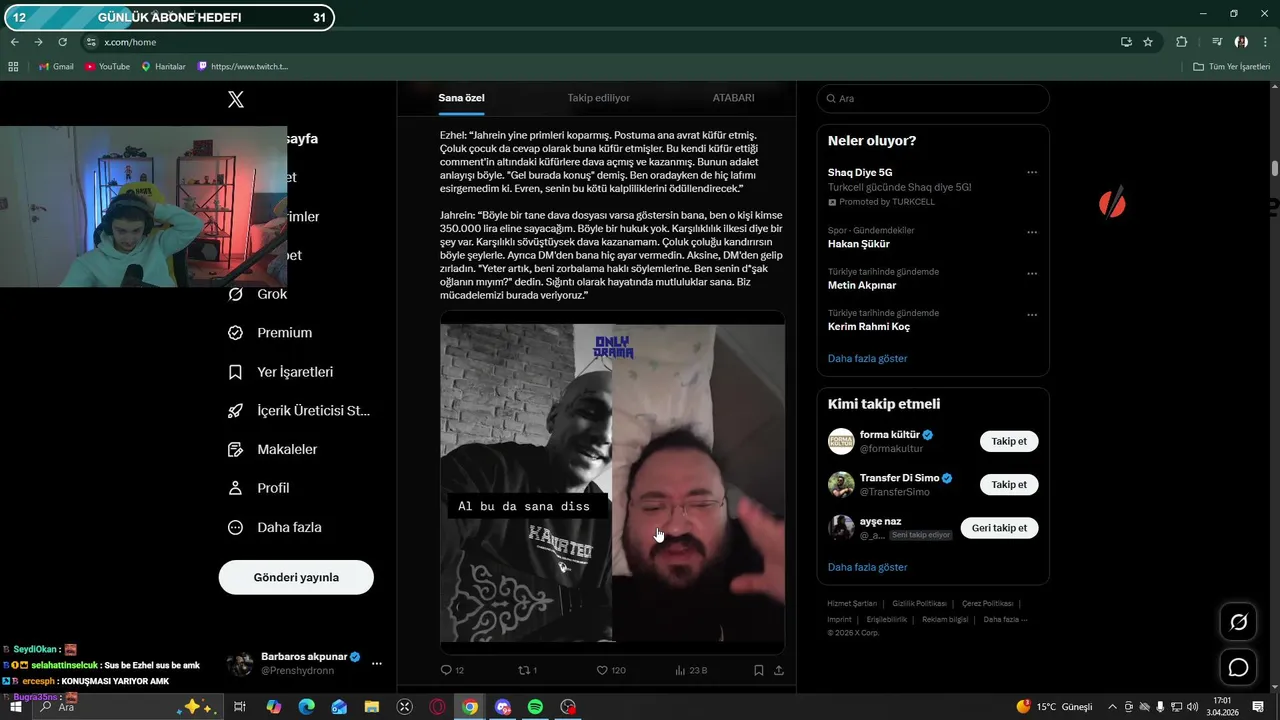Screen dimensions: 1280x720
Task: Open Chrome extensions puzzle icon
Action: click(1182, 42)
